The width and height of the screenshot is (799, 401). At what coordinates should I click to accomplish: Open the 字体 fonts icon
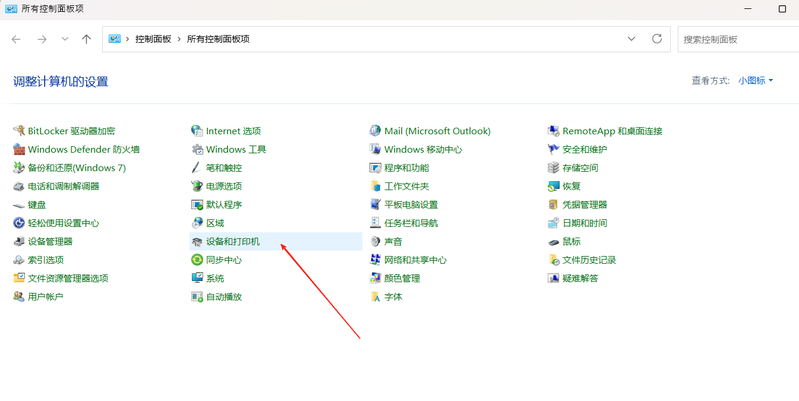[x=375, y=297]
